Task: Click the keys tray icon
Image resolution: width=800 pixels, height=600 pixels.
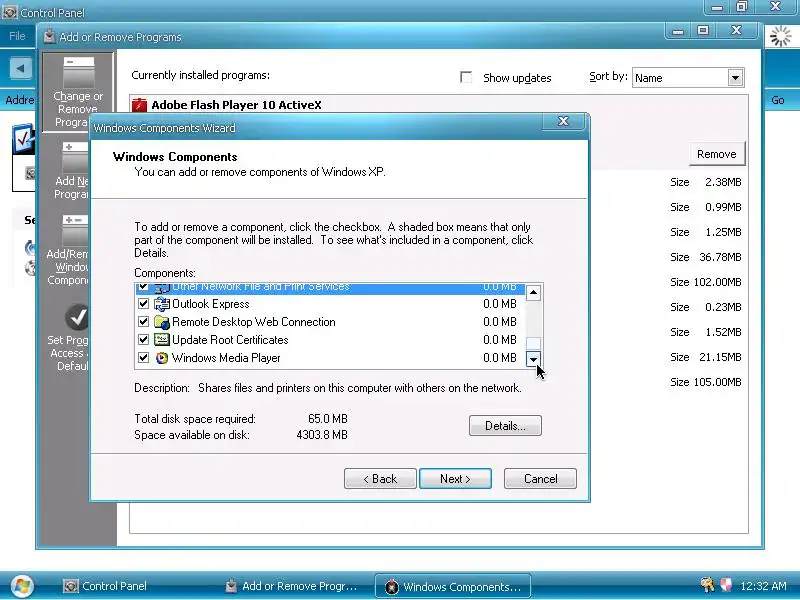Action: point(708,584)
